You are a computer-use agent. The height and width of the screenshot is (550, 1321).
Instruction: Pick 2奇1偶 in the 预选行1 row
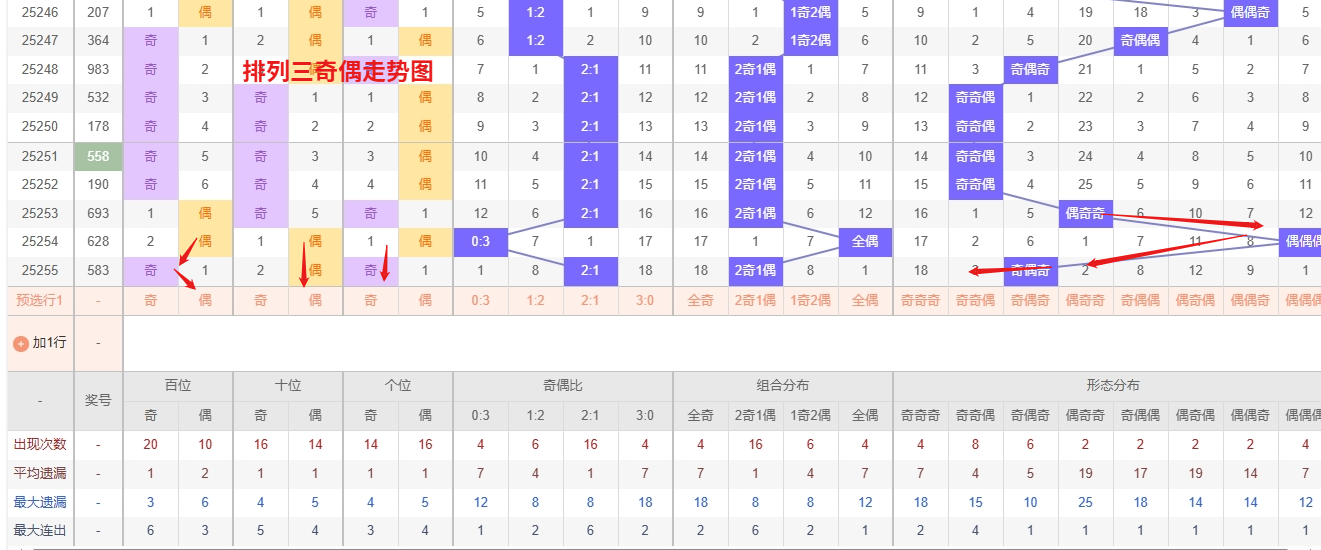tap(755, 300)
